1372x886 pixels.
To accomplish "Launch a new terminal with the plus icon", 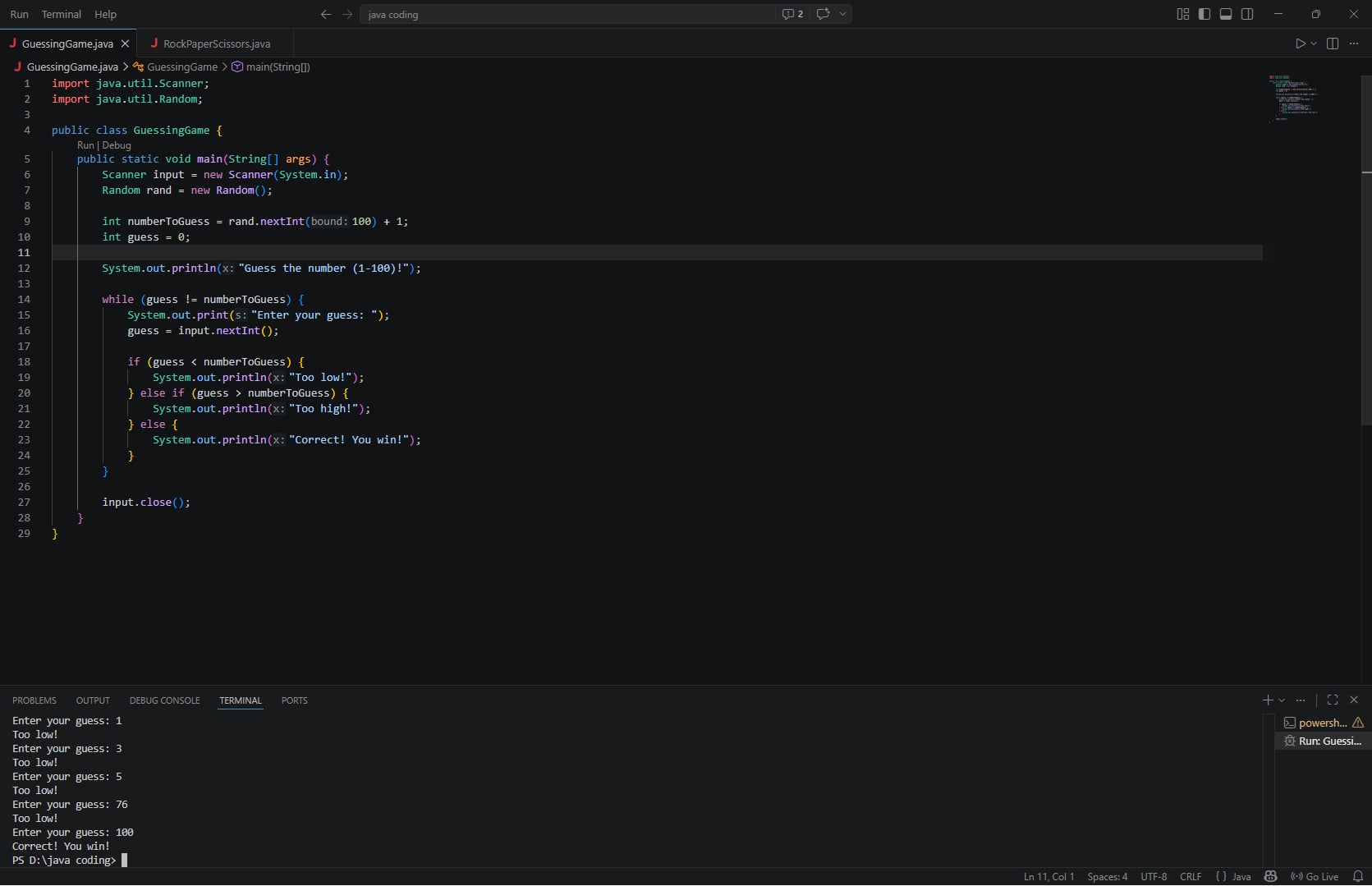I will (1268, 700).
